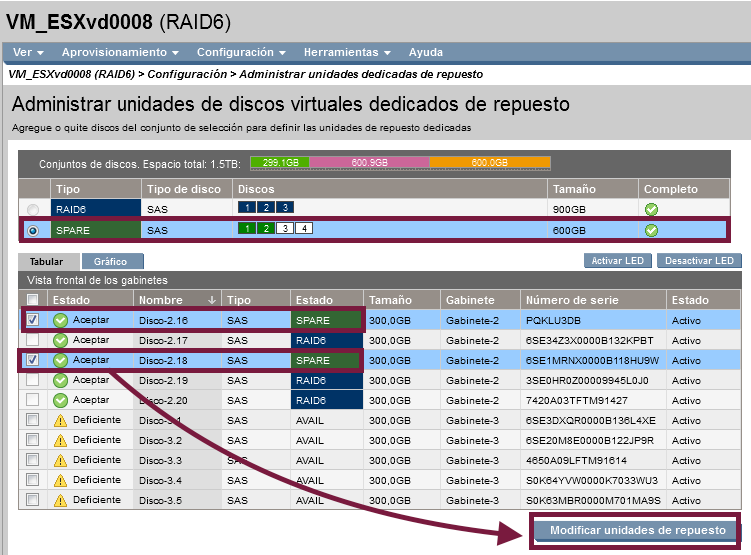
Task: Click disk number 4 in SPARE row
Action: coord(305,229)
